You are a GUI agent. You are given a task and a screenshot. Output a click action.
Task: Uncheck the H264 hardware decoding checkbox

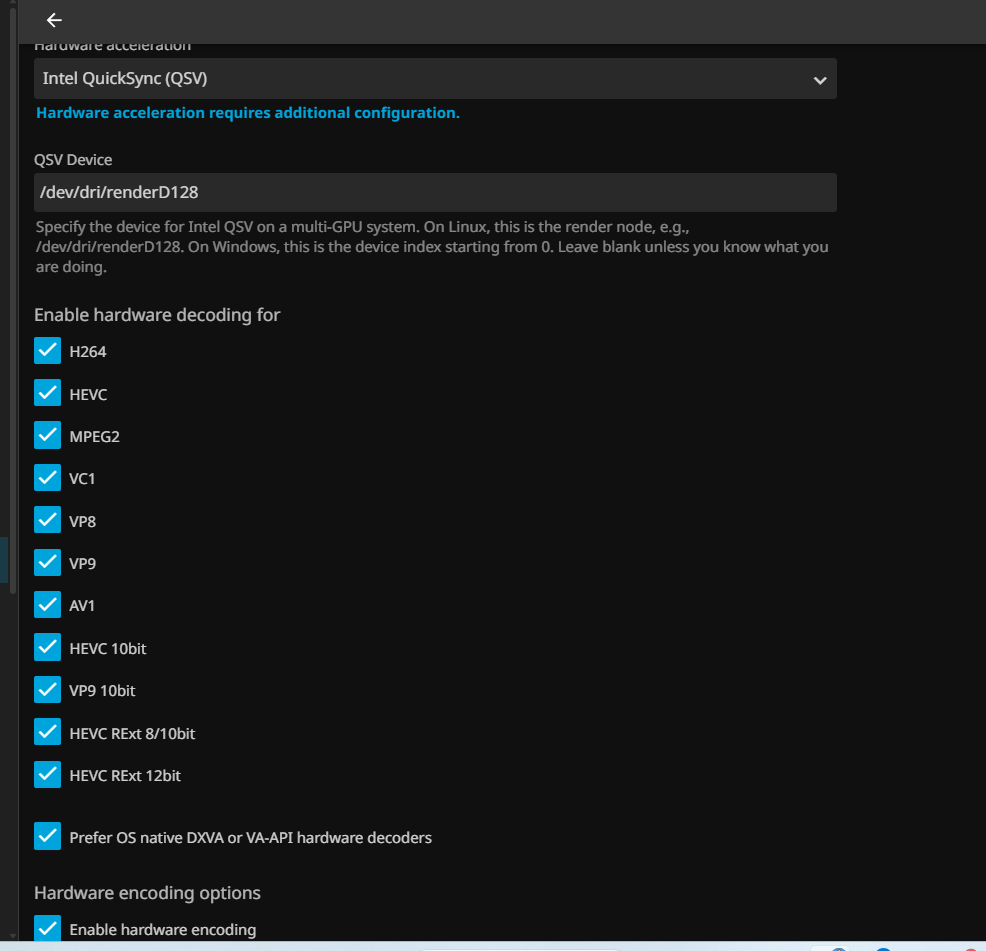[x=48, y=351]
